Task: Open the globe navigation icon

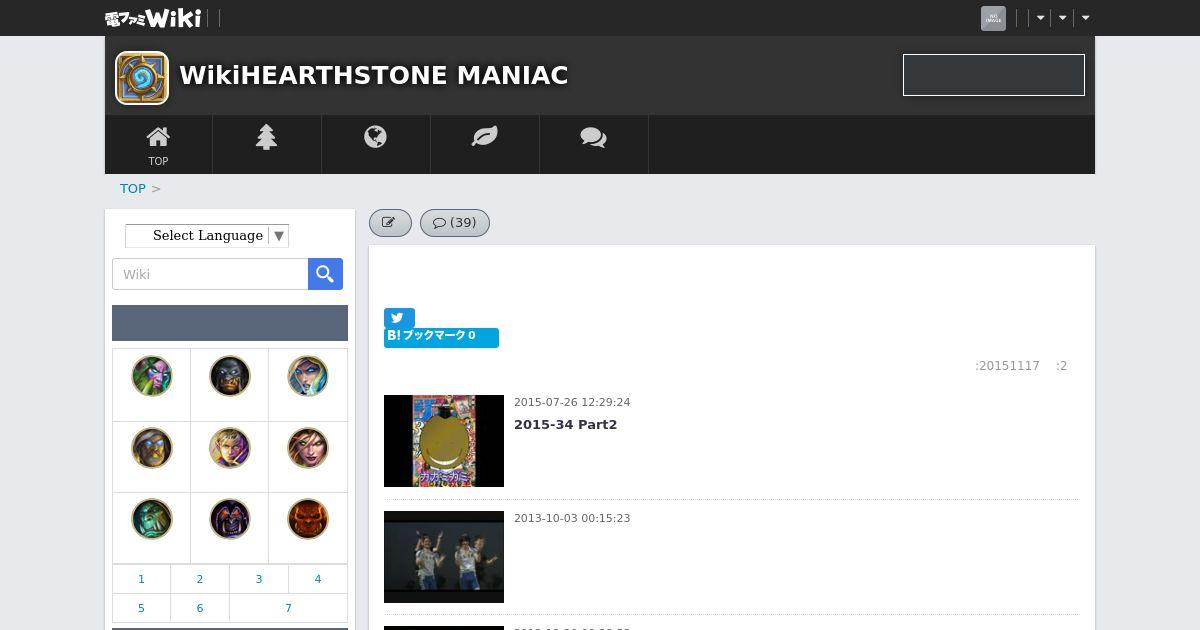Action: (x=375, y=137)
